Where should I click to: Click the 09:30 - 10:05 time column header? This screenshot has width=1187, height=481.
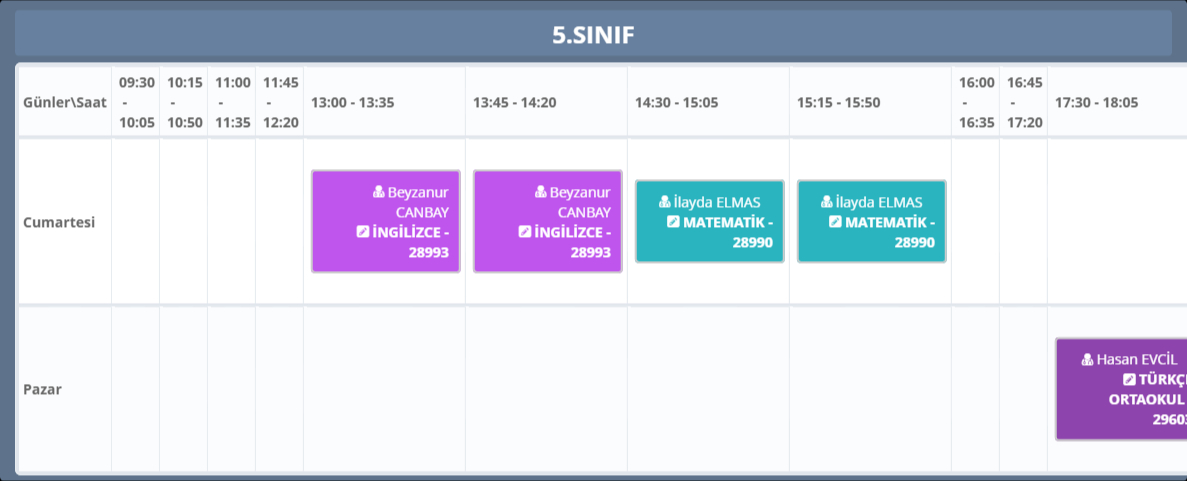coord(136,102)
